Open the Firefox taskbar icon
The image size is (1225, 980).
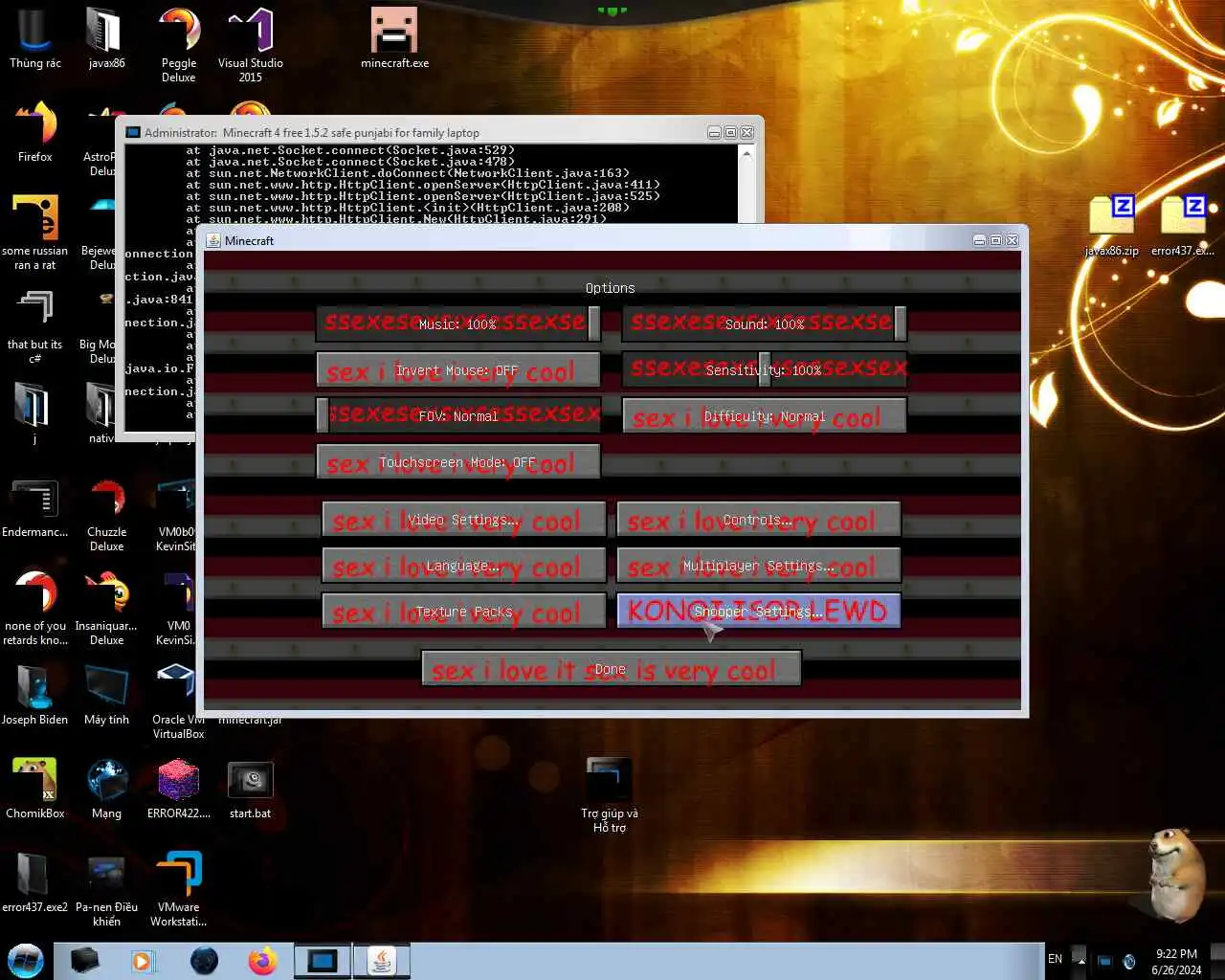(262, 960)
